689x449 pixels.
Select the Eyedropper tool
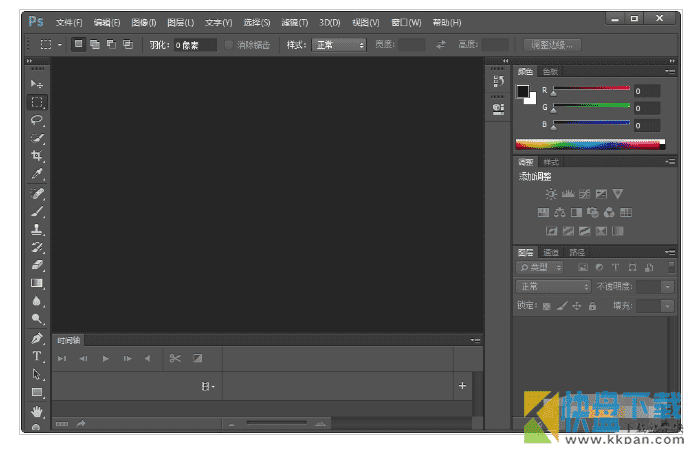(x=37, y=174)
